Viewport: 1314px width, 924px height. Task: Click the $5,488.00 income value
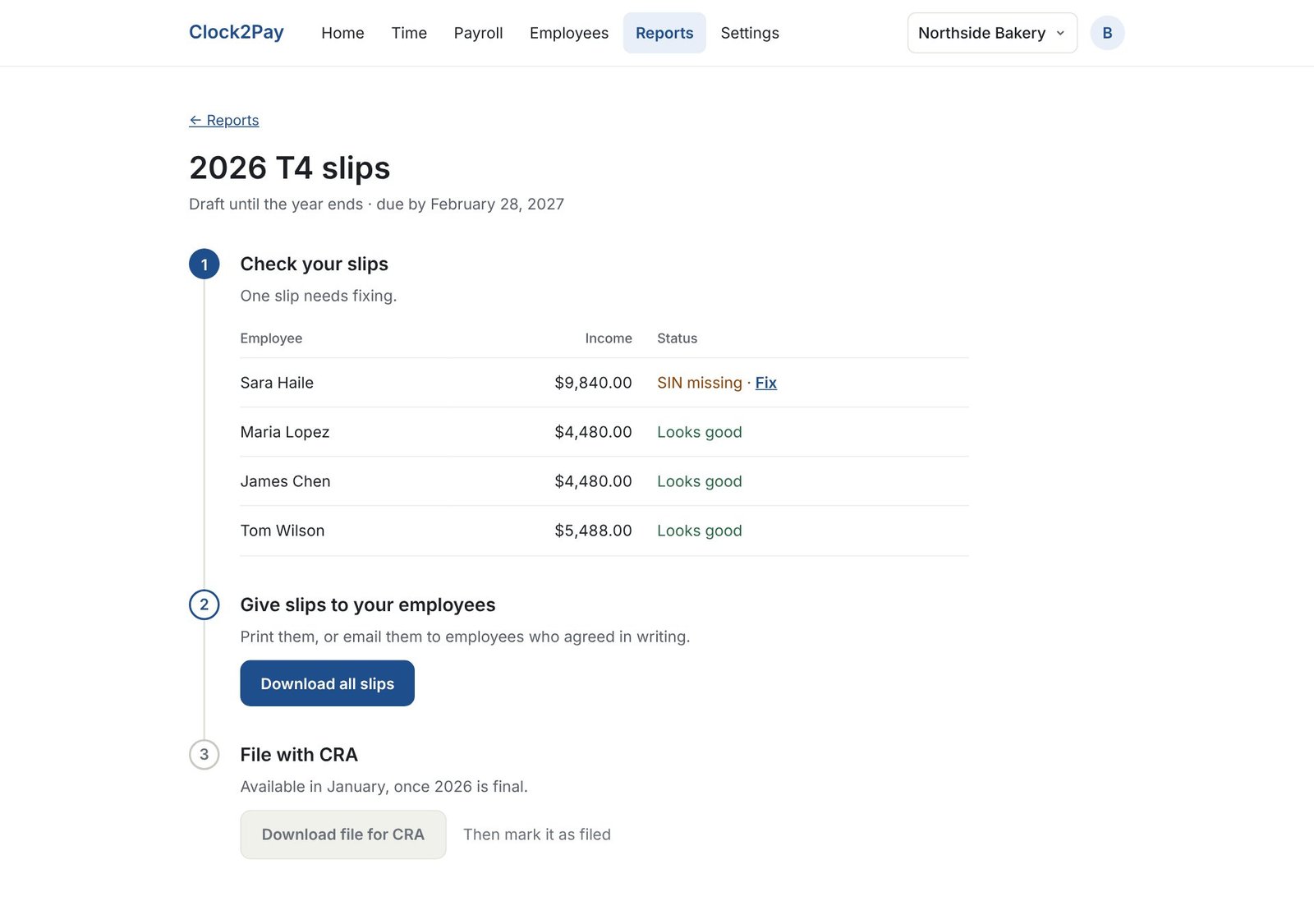pyautogui.click(x=593, y=531)
